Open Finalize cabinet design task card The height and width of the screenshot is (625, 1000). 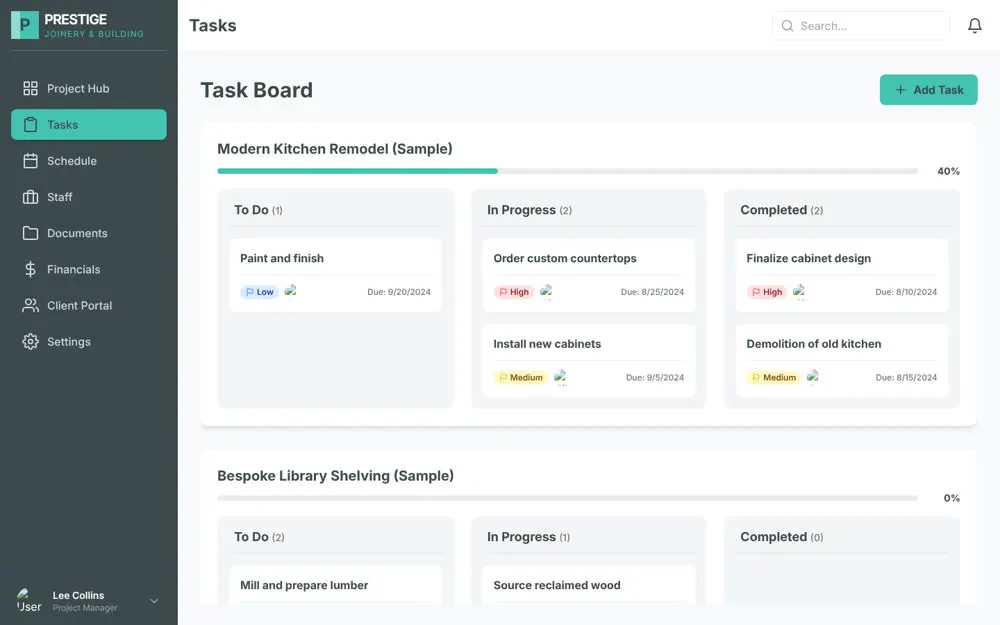pos(842,275)
